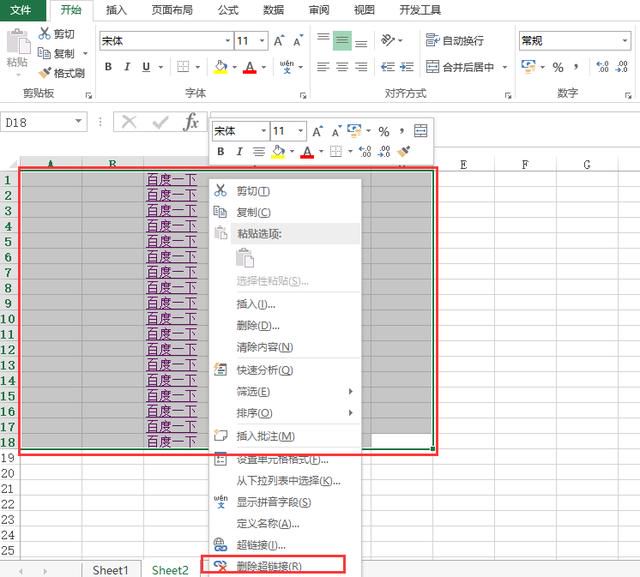
Task: Increase font size in ribbon
Action: point(279,41)
